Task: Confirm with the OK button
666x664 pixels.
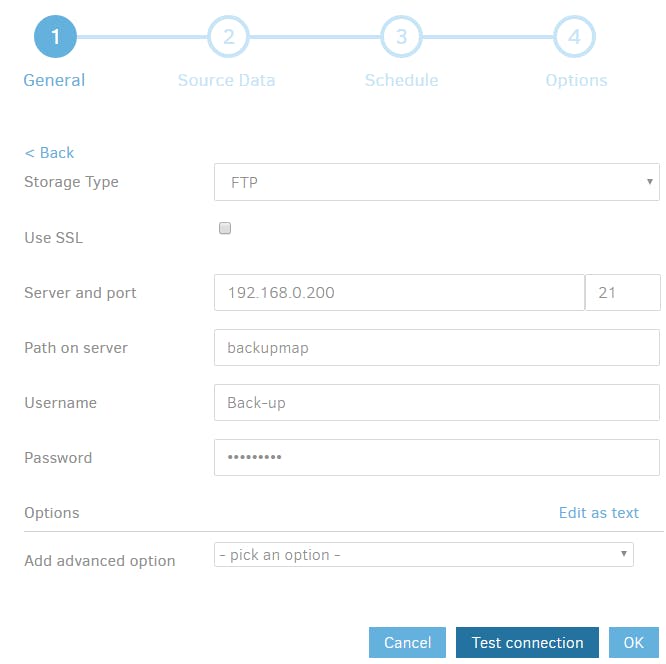Action: [x=633, y=642]
